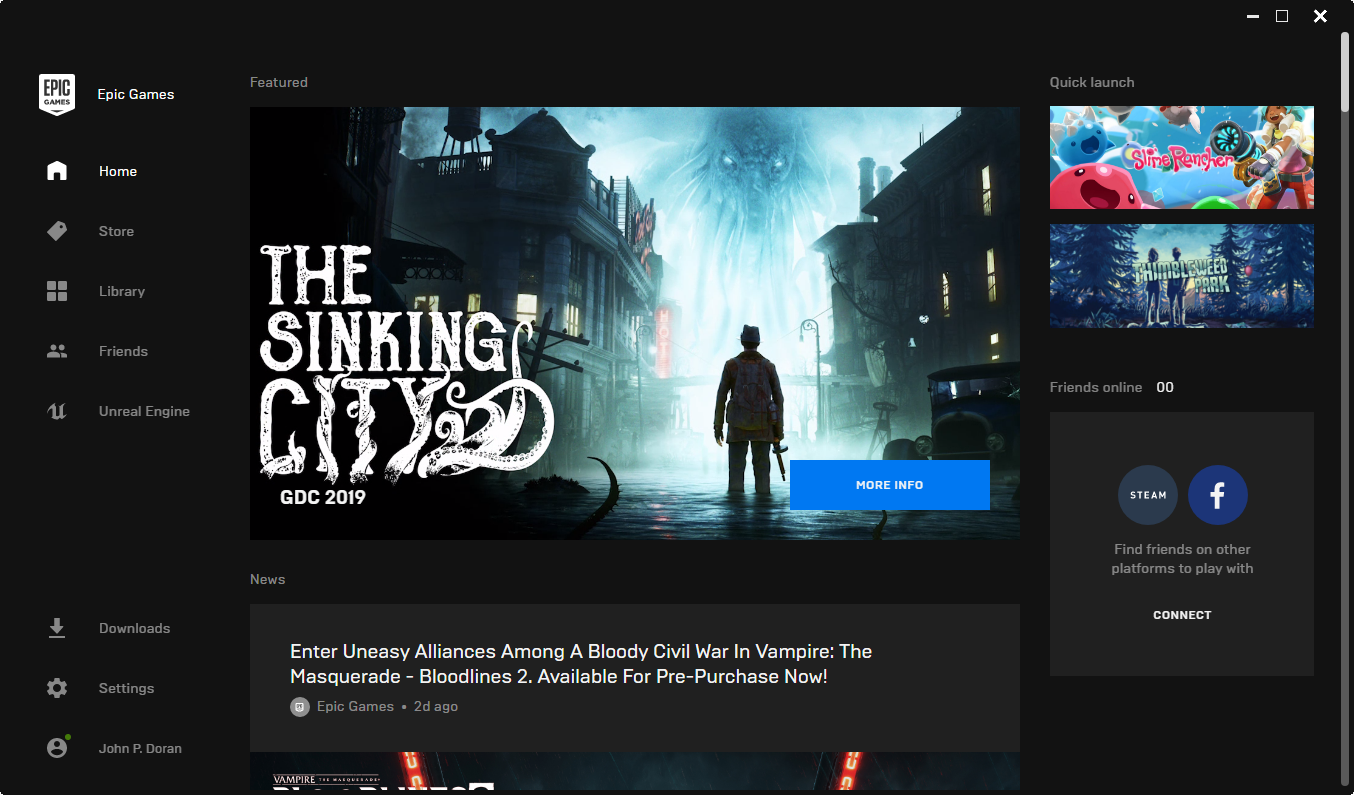Click the small Epic Games news author icon

300,707
